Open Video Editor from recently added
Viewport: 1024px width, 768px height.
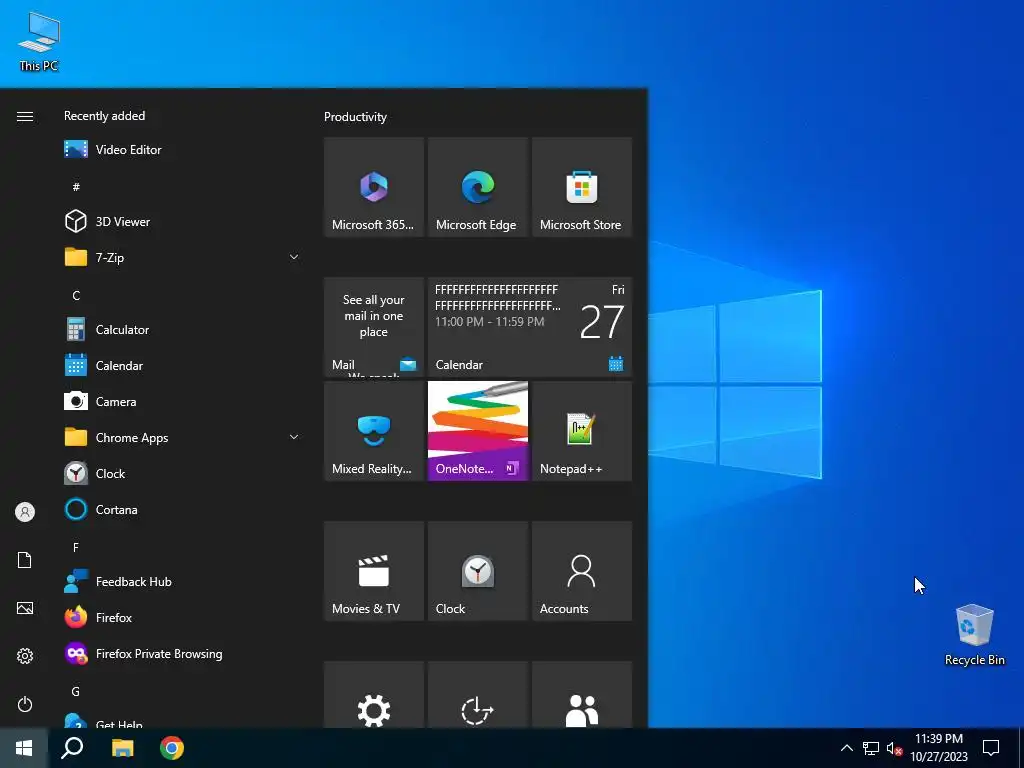[x=183, y=150]
